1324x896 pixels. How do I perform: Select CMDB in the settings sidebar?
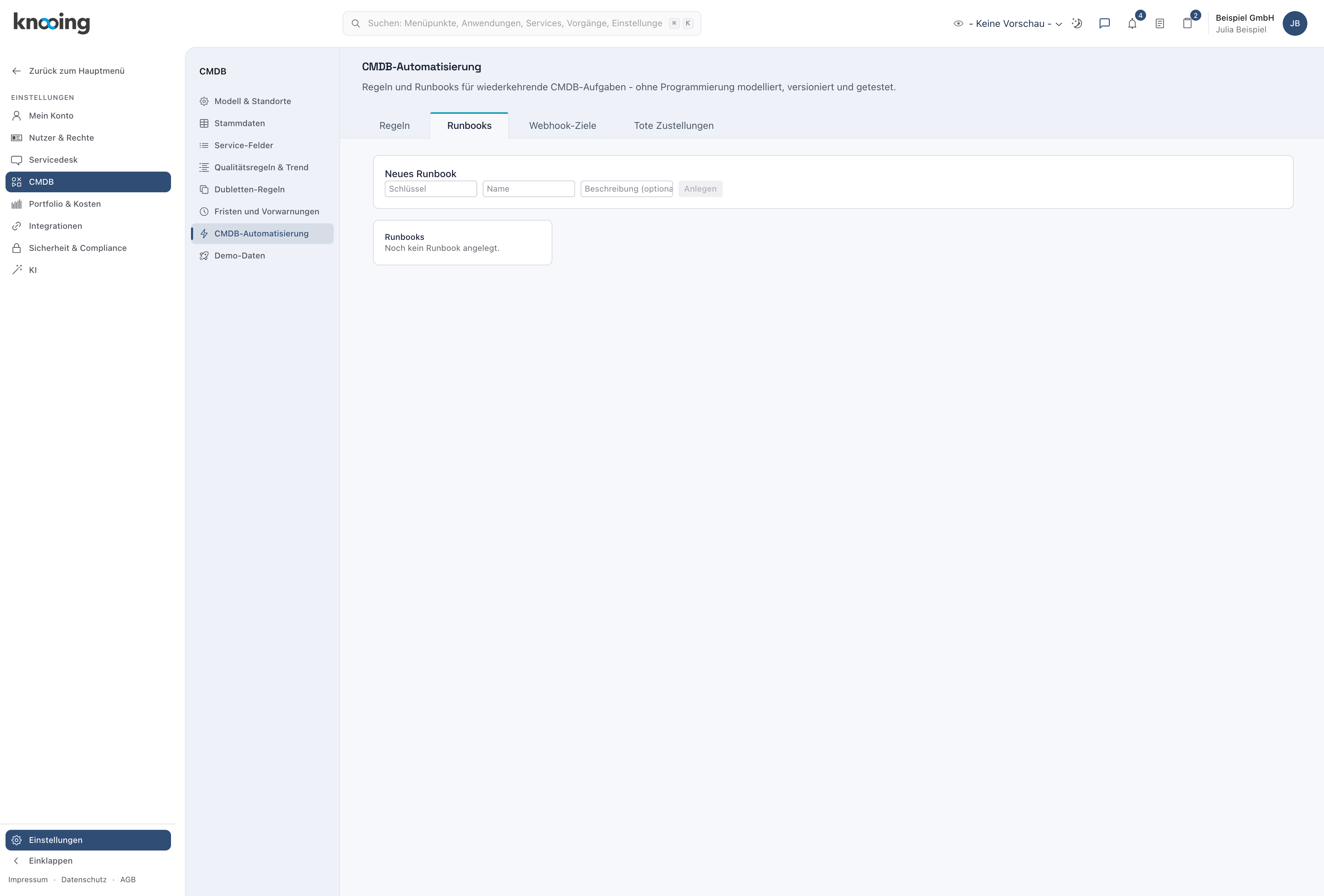click(x=88, y=182)
